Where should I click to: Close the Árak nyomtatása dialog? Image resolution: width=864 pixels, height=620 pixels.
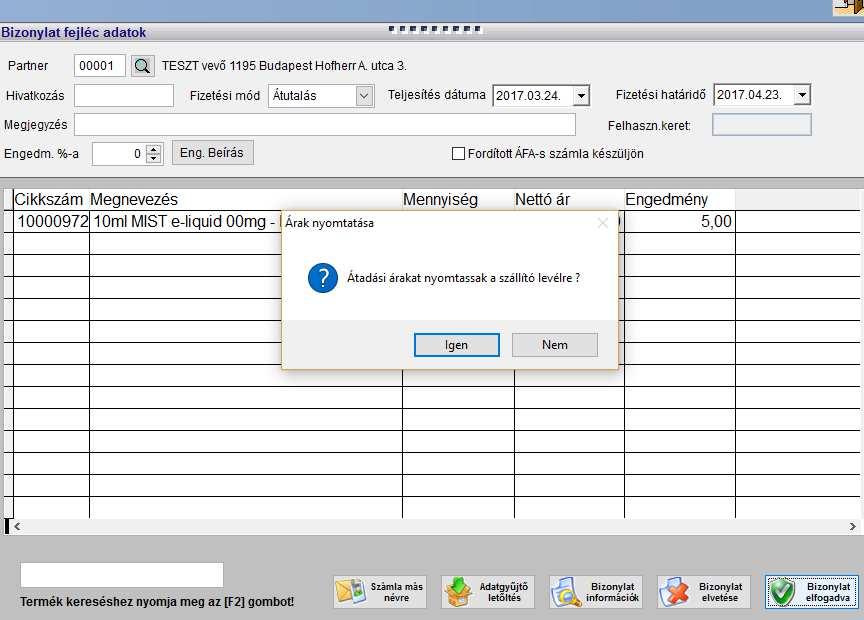click(x=603, y=223)
